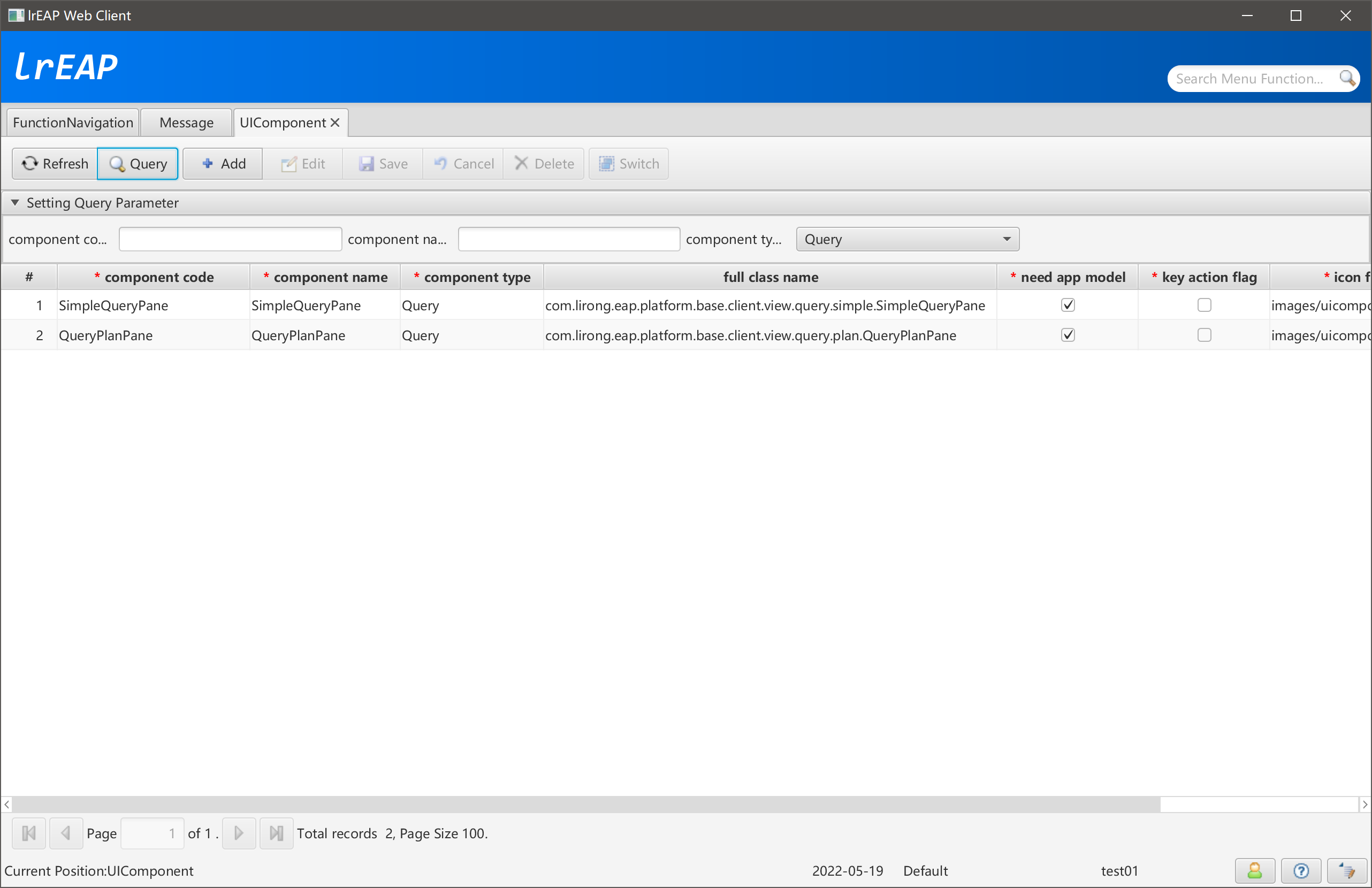The height and width of the screenshot is (888, 1372).
Task: Select the UIComponent tab
Action: [x=283, y=123]
